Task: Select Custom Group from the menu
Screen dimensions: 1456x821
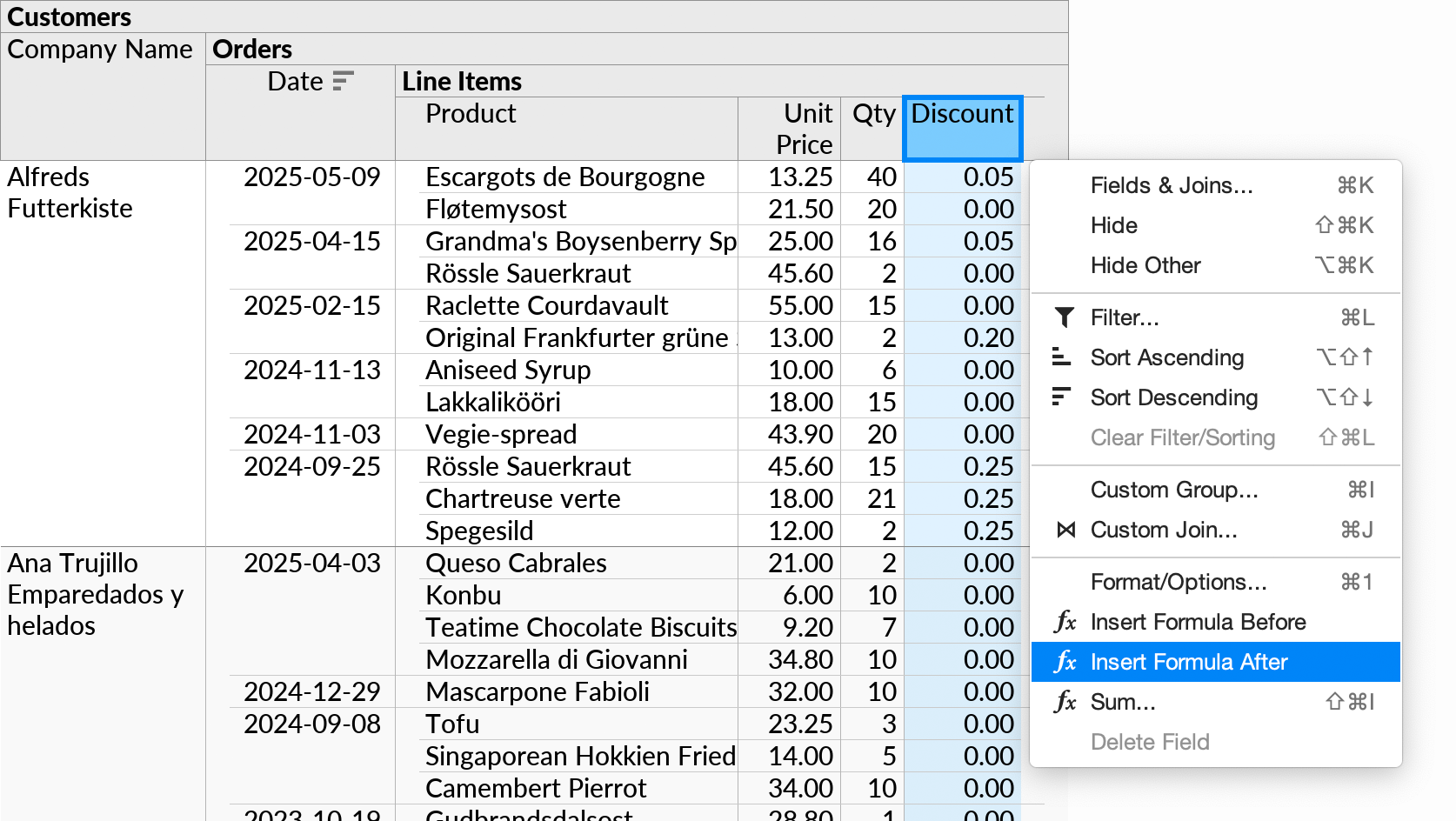Action: tap(1174, 490)
